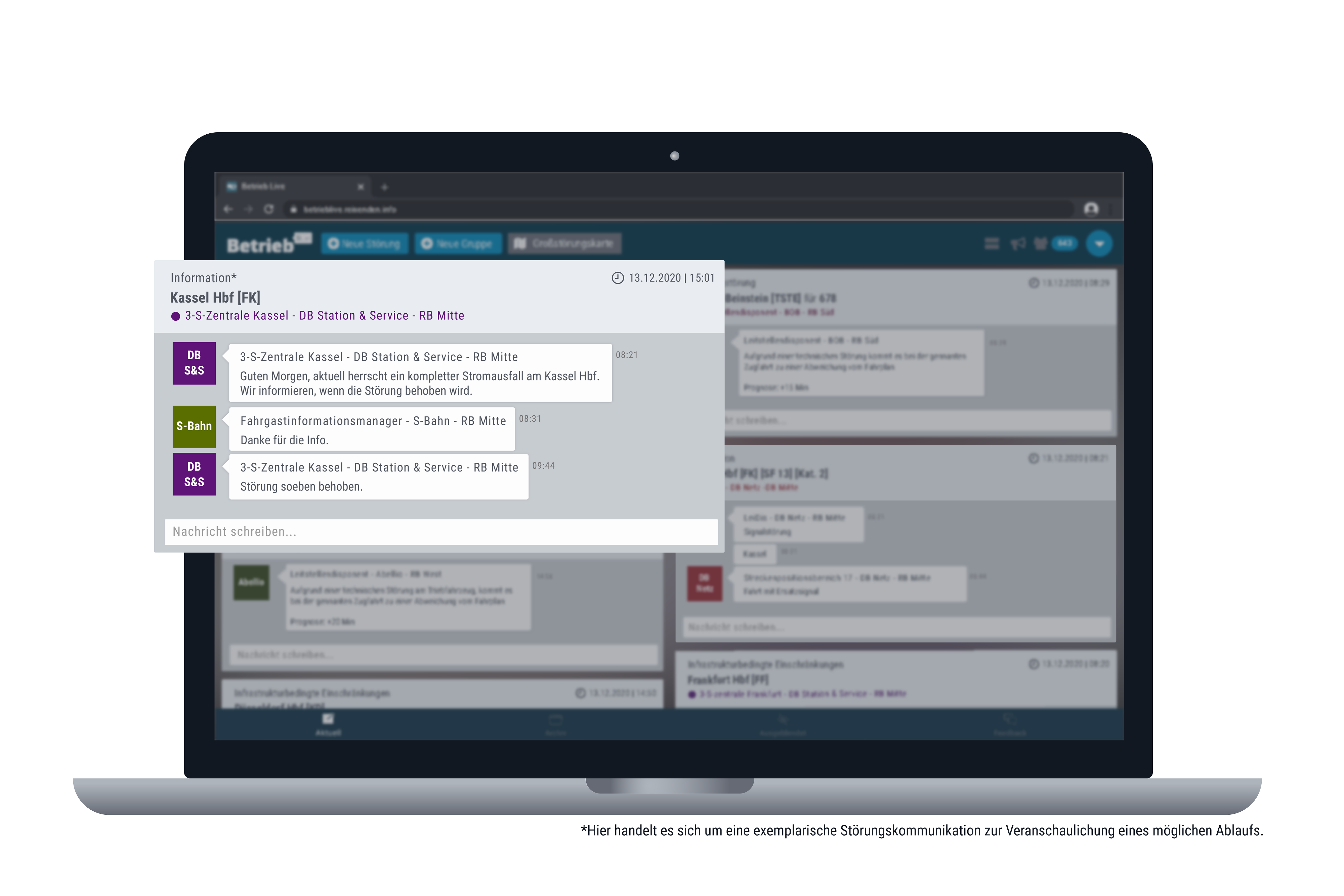Click the 'Guten Morgen, aktuell herrscht...' message
This screenshot has width=1344, height=896.
420,384
